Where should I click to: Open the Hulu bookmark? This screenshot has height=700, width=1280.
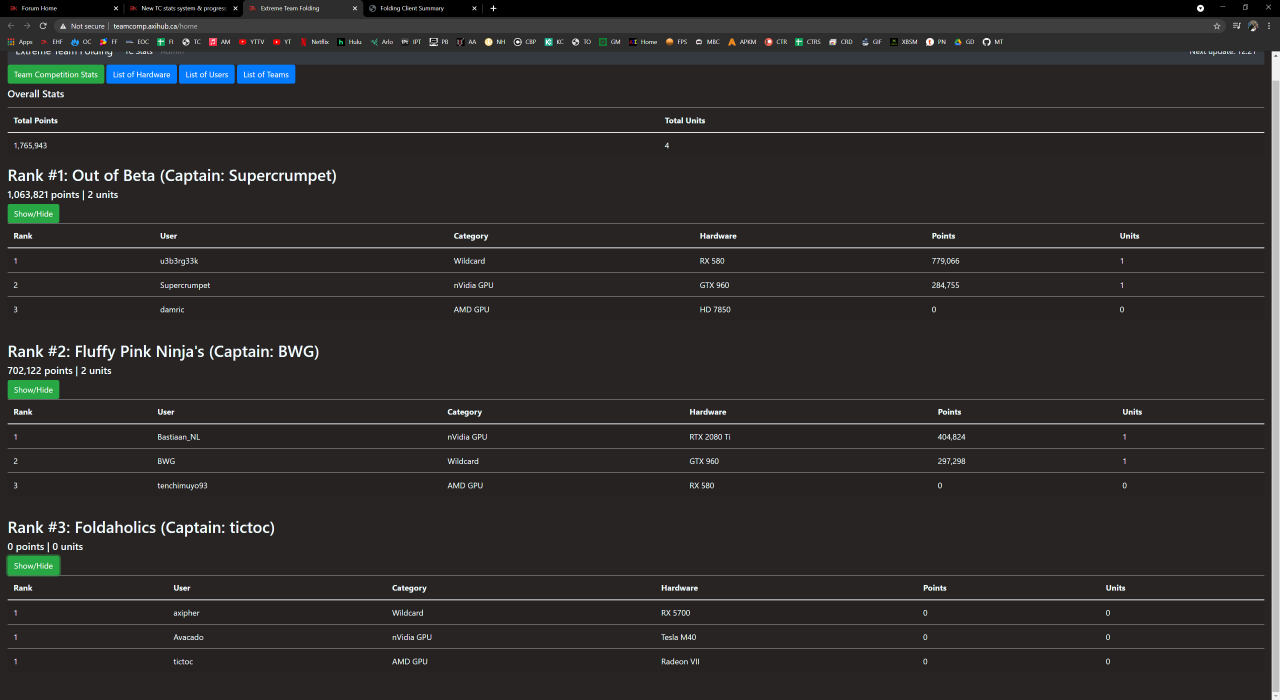click(349, 42)
